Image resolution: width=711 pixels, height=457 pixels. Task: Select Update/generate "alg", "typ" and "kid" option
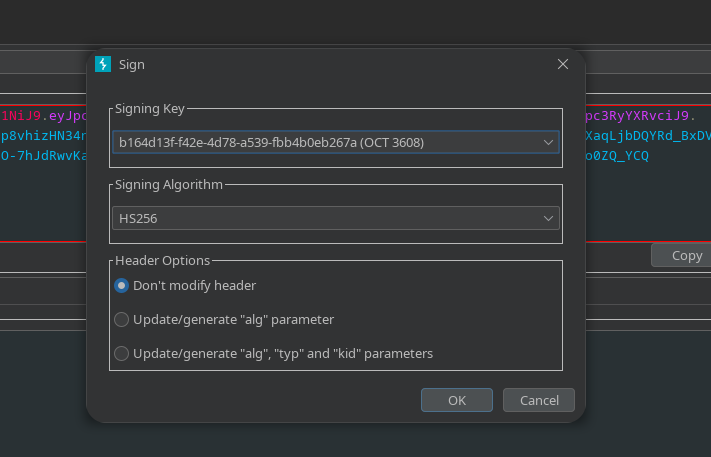tap(122, 353)
